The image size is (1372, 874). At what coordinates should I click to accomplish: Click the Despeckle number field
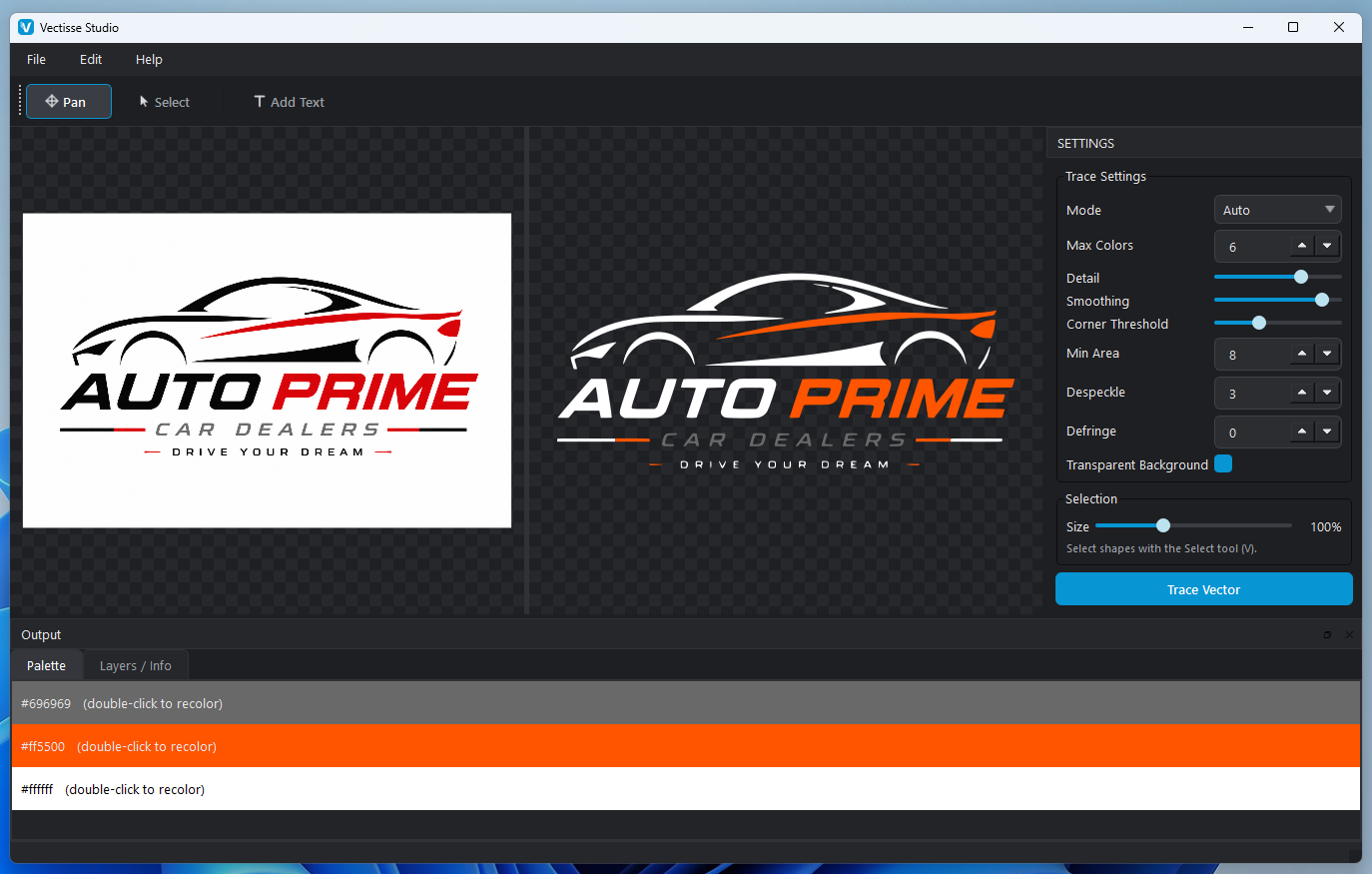(x=1252, y=393)
